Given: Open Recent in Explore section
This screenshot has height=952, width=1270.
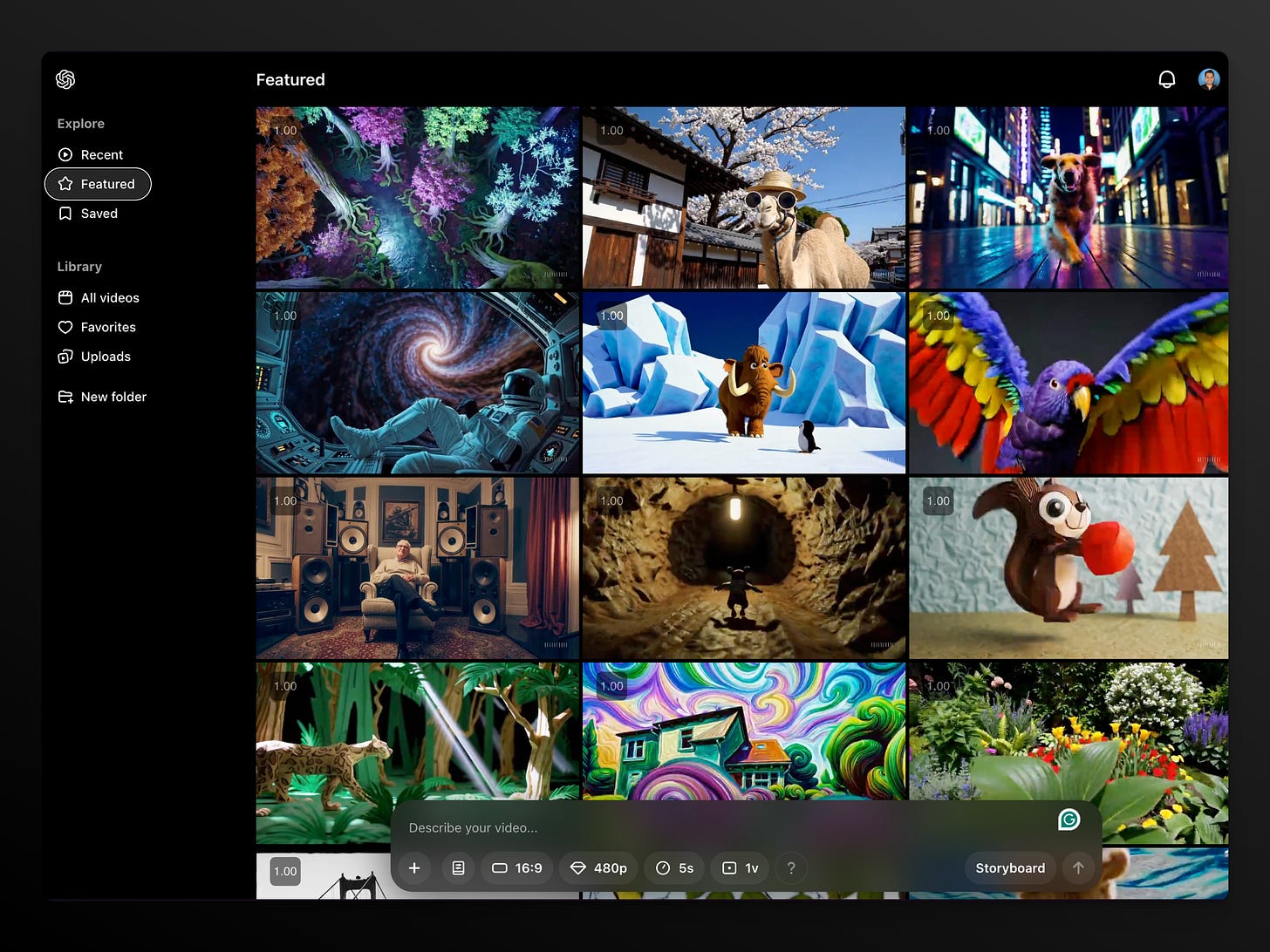Looking at the screenshot, I should coord(91,154).
